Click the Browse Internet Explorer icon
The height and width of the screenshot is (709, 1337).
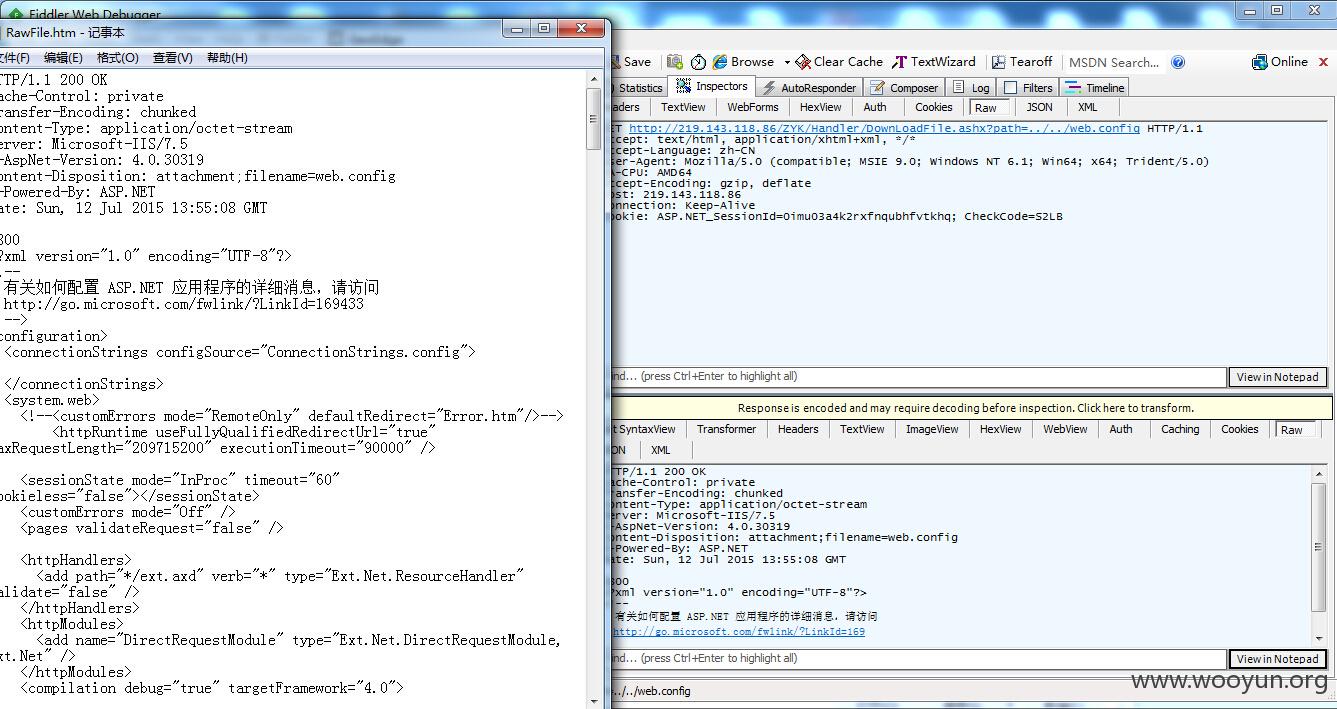pyautogui.click(x=720, y=62)
